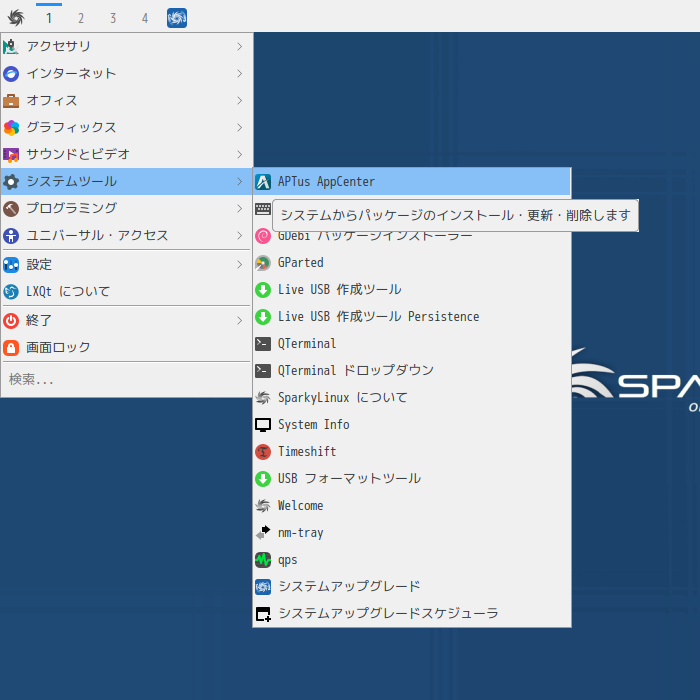The width and height of the screenshot is (700, 700).
Task: Open the Sparky main menu launcher icon
Action: 16,18
